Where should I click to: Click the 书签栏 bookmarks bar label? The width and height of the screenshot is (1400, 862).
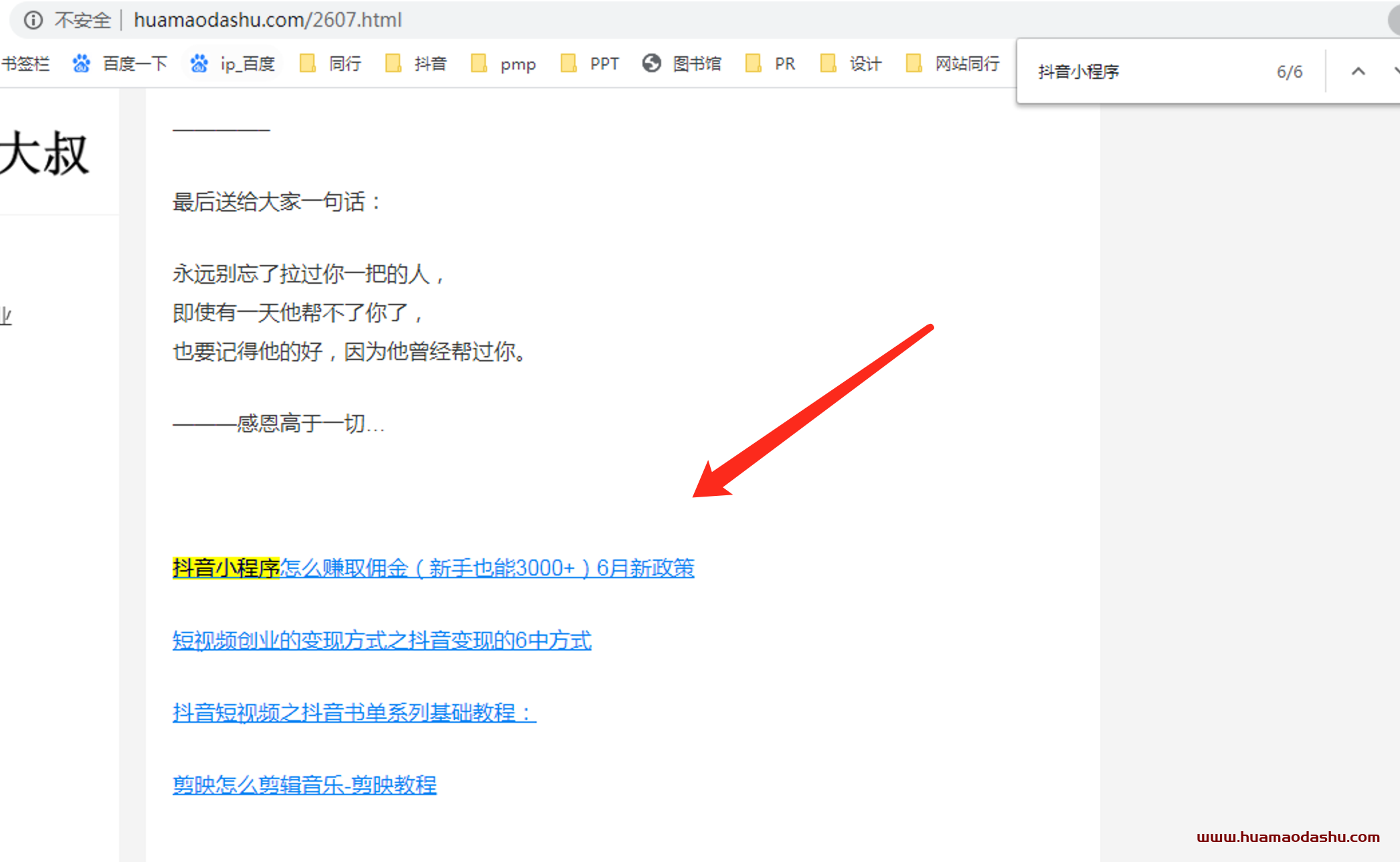pyautogui.click(x=25, y=64)
